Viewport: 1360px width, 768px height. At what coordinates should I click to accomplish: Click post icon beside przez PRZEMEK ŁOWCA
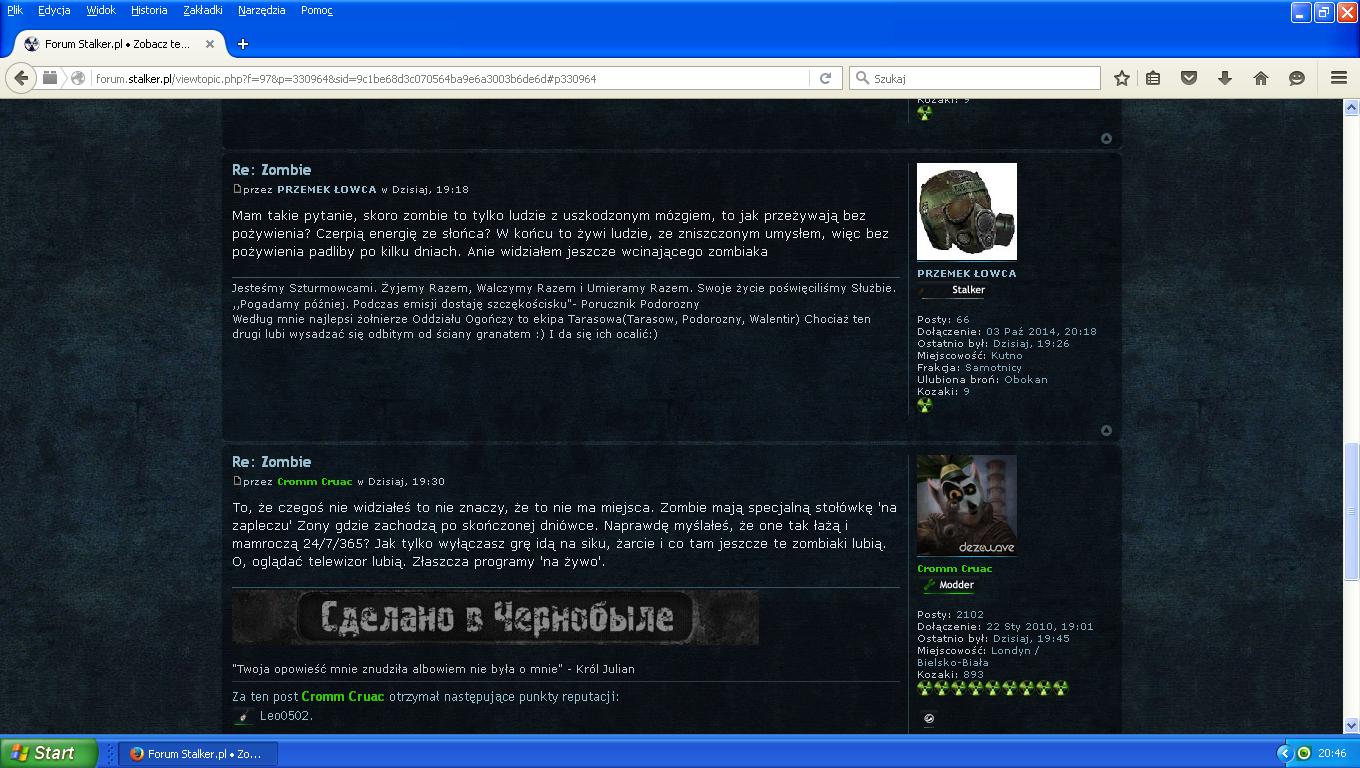[237, 188]
